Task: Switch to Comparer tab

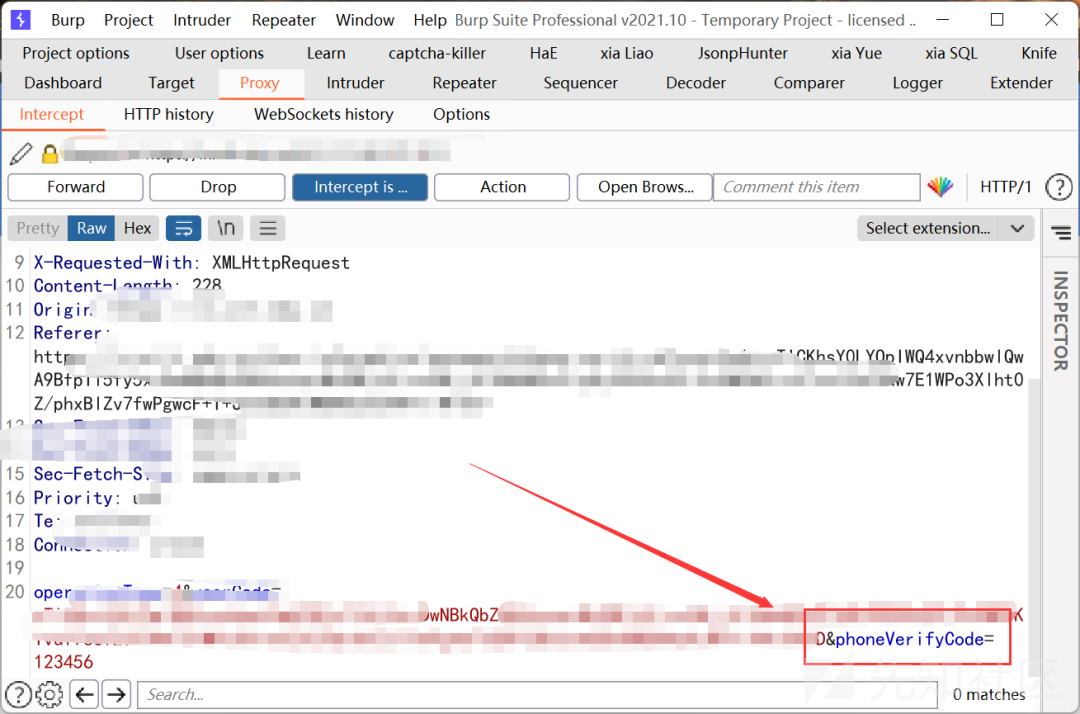Action: (x=809, y=83)
